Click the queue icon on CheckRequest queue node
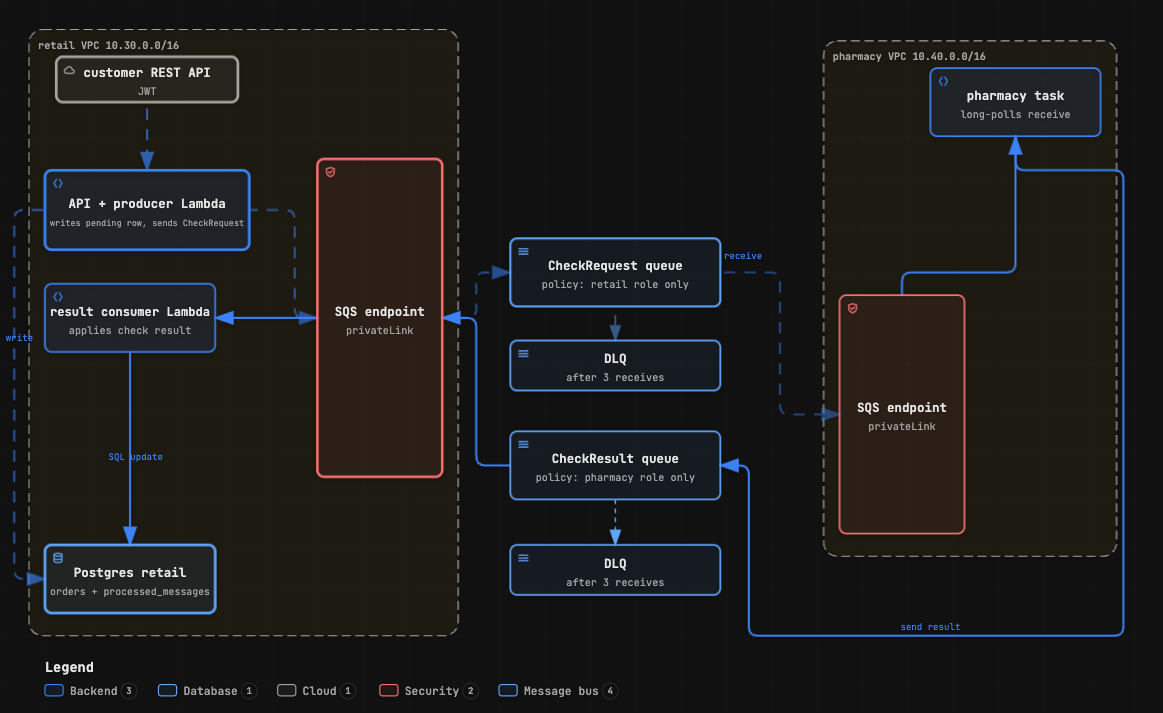Screen dimensions: 1163x713 [524, 252]
